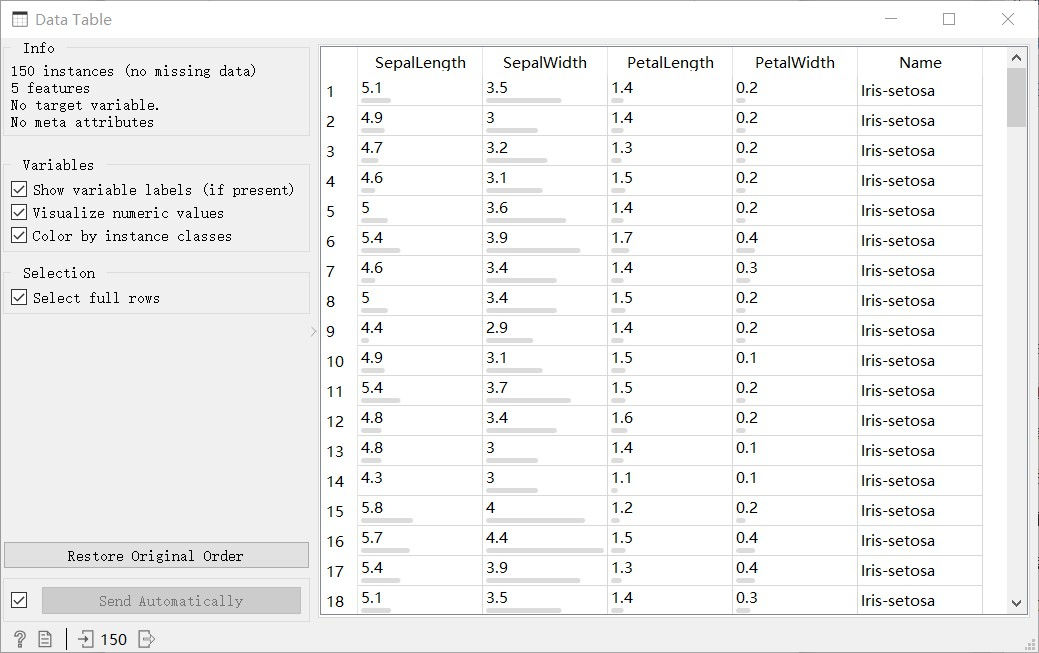Uncheck Show variable labels (if present)
This screenshot has width=1039, height=653.
[19, 190]
